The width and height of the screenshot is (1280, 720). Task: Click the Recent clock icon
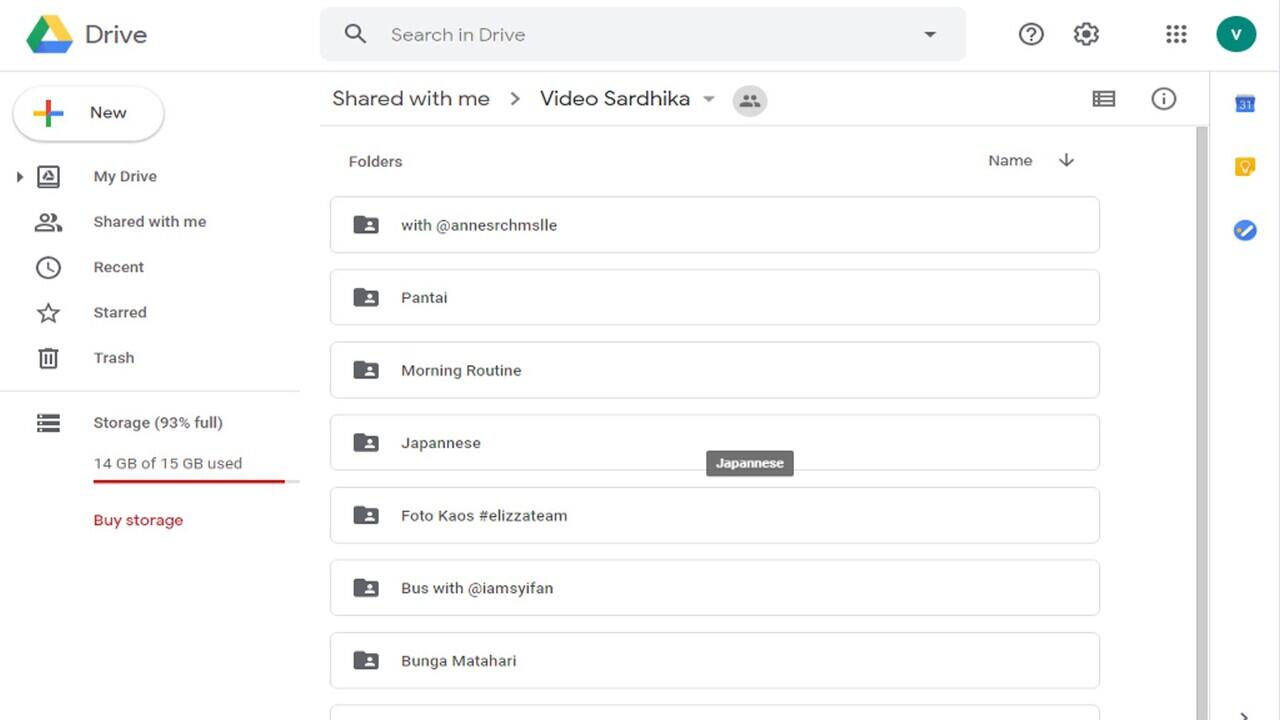[x=48, y=268]
